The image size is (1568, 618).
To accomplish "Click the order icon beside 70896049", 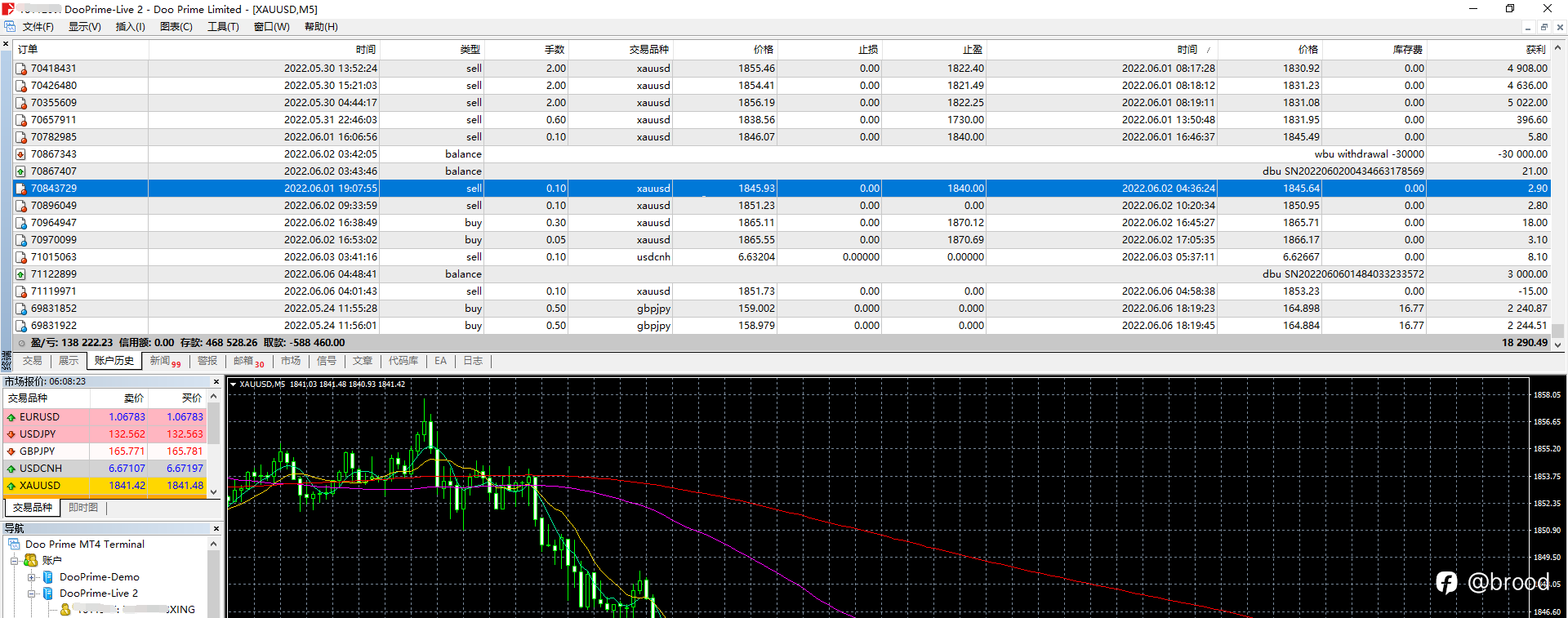I will pyautogui.click(x=21, y=206).
